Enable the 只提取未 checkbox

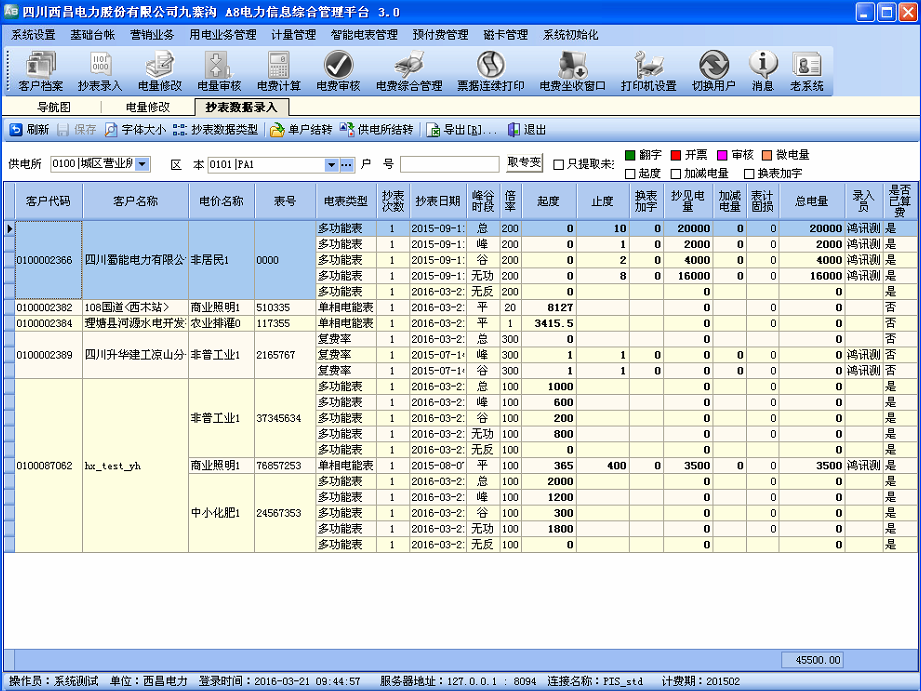pyautogui.click(x=559, y=165)
